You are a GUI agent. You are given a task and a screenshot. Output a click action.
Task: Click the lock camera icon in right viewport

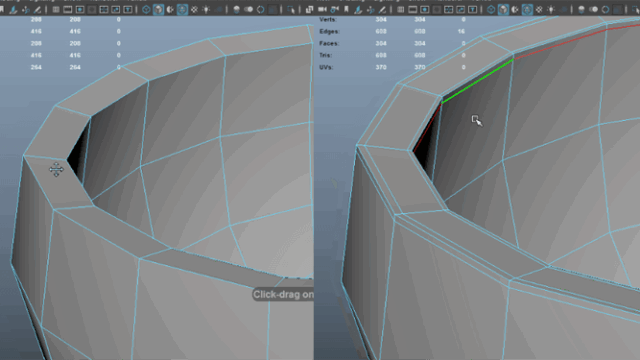coord(335,9)
